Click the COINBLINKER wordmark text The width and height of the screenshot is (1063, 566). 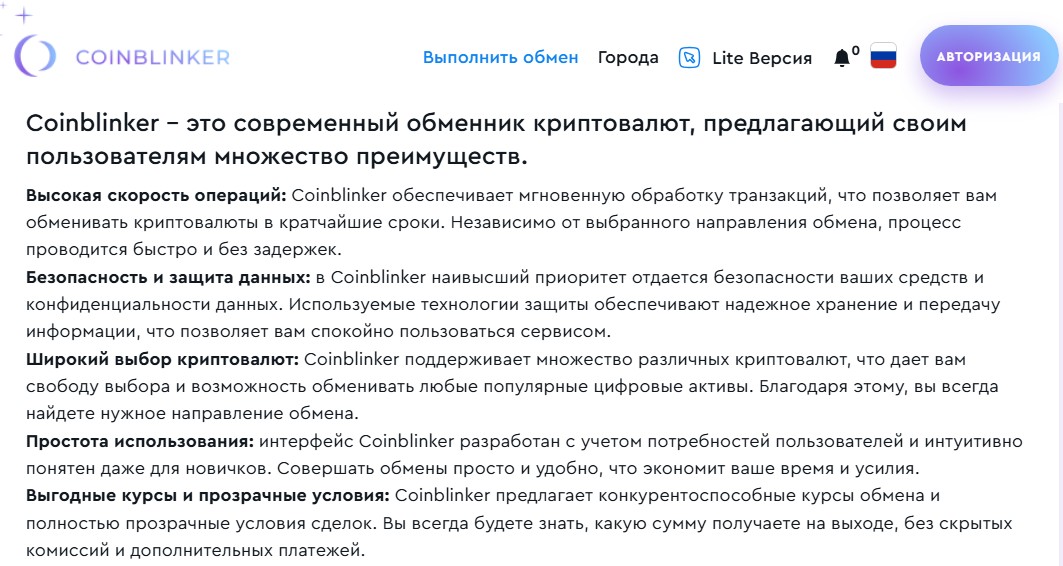pyautogui.click(x=153, y=57)
